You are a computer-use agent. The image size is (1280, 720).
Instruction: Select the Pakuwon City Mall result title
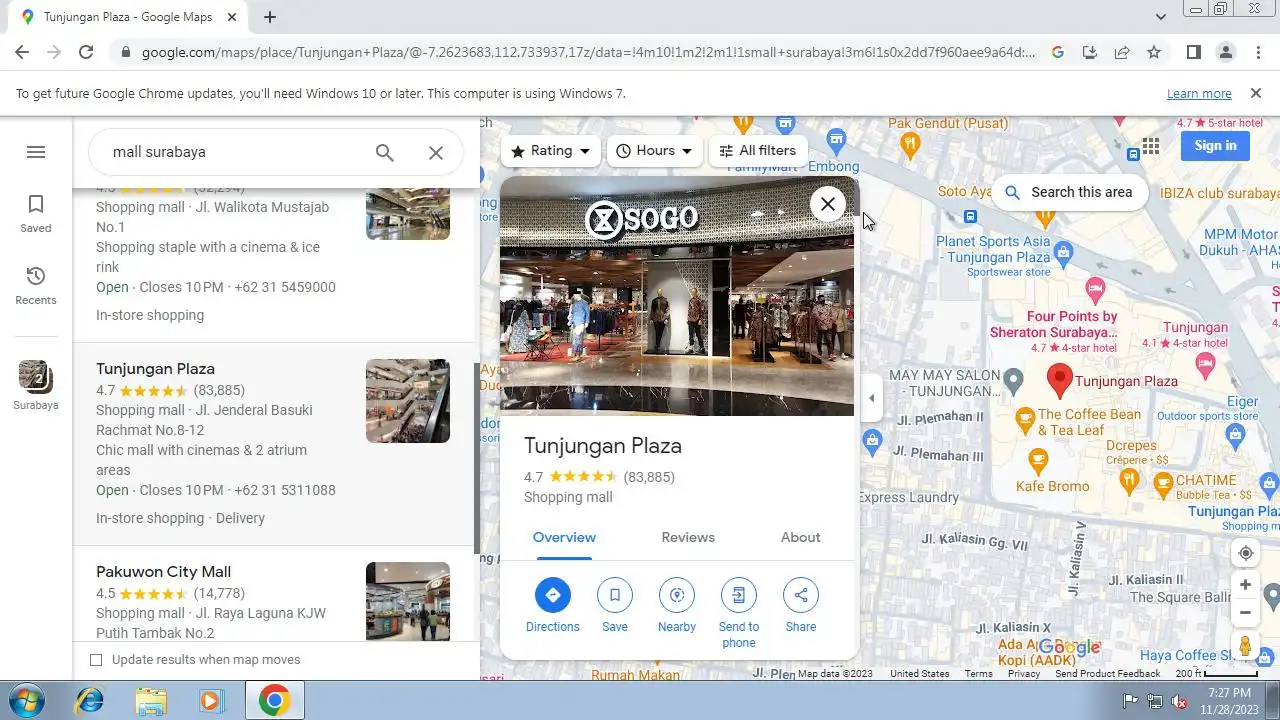click(x=164, y=572)
